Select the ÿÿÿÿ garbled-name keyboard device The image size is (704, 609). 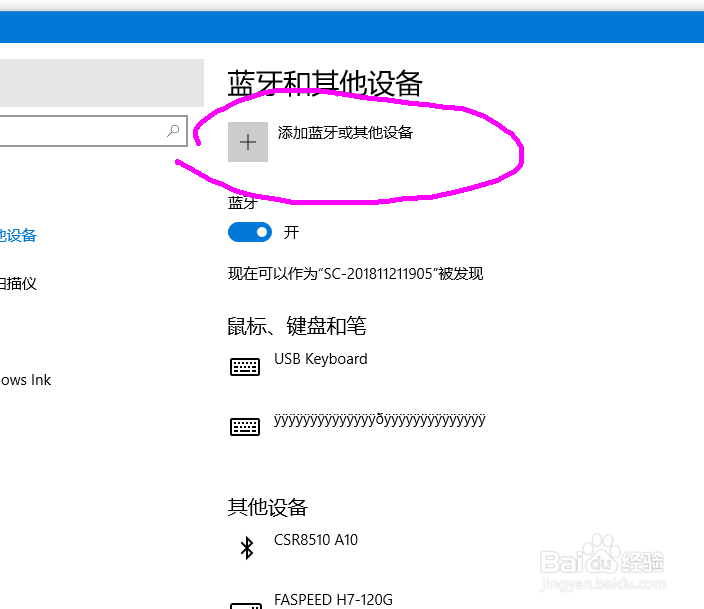379,419
